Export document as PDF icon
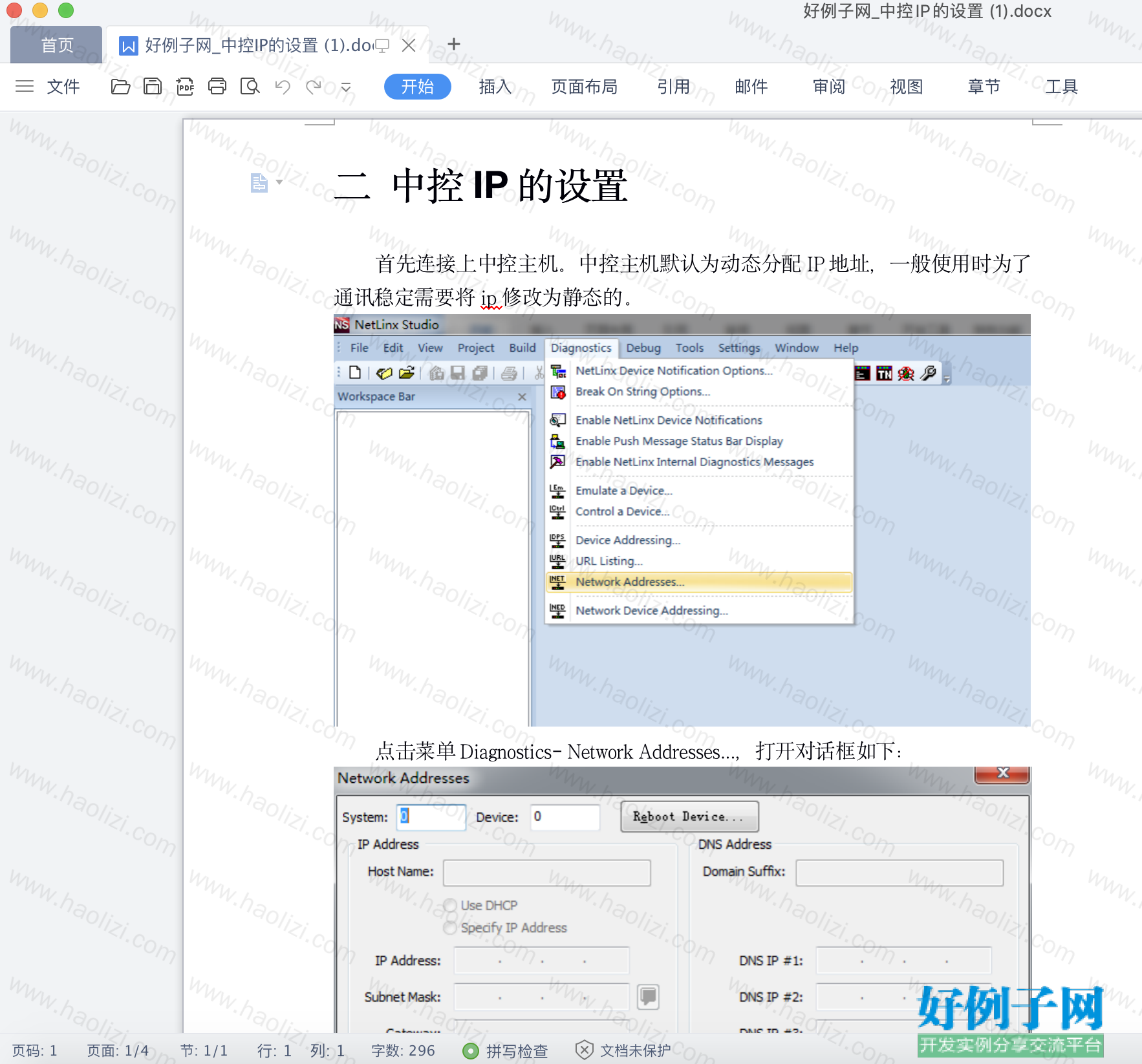The image size is (1142, 1064). (x=185, y=86)
